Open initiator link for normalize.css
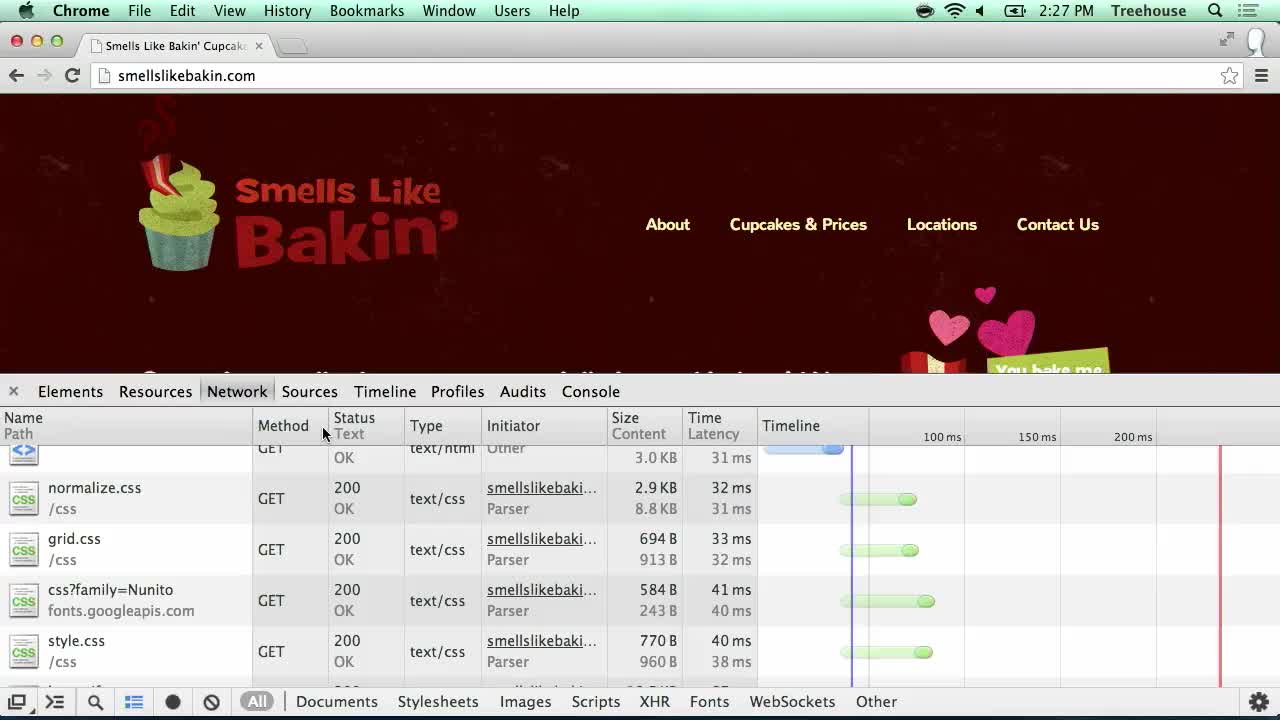Screen dimensions: 1280x720 [x=541, y=488]
